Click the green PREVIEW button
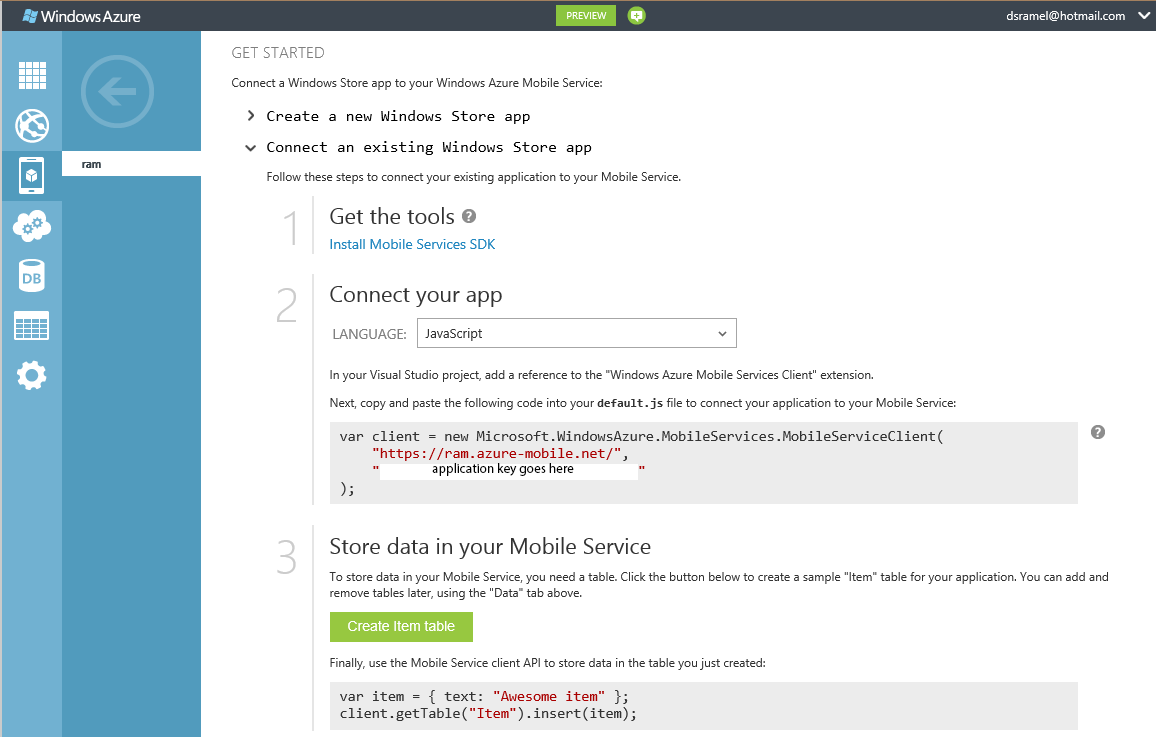The height and width of the screenshot is (737, 1156). click(586, 16)
